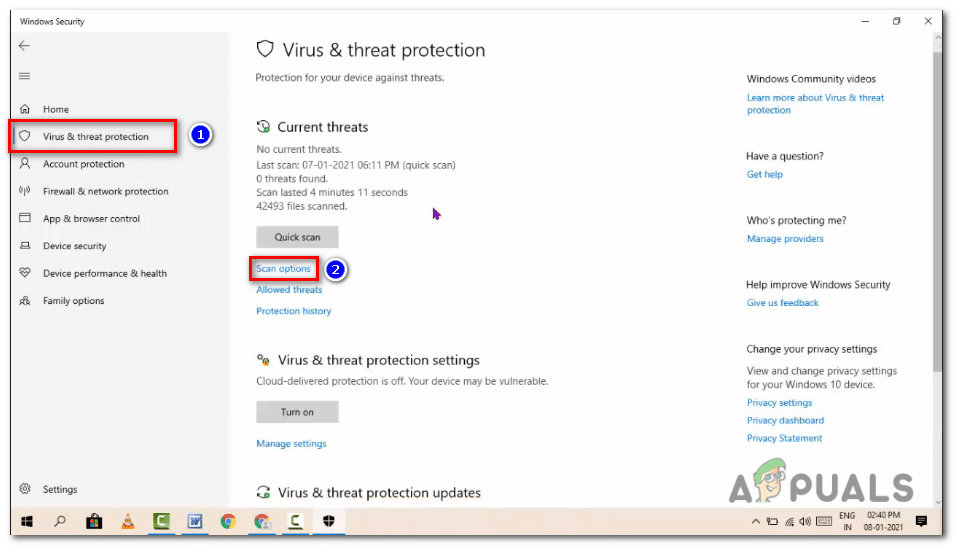
Task: Click the Family options people icon
Action: pos(25,301)
